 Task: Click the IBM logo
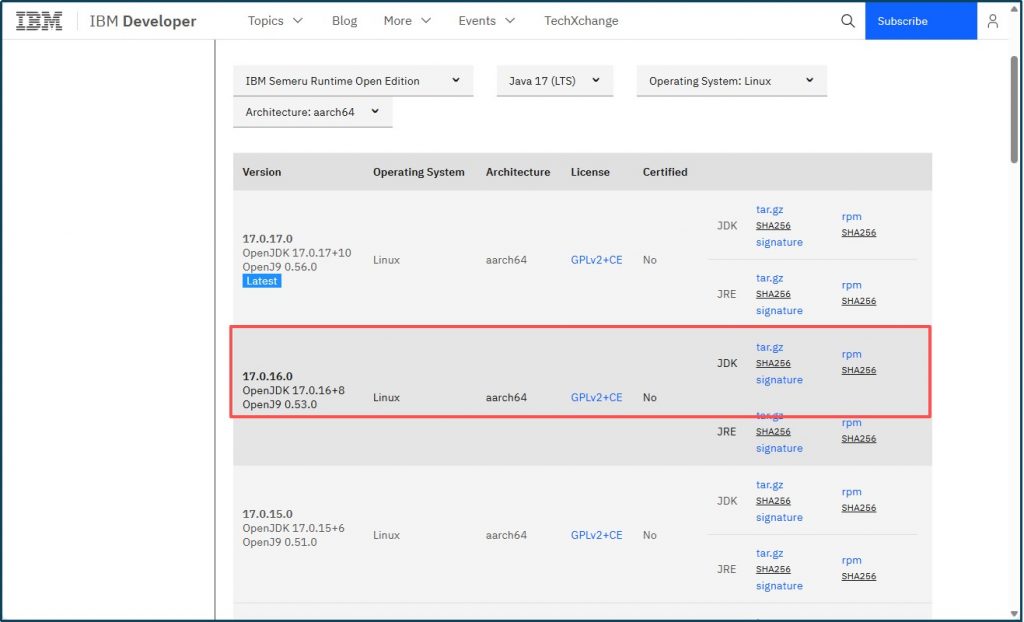click(39, 21)
